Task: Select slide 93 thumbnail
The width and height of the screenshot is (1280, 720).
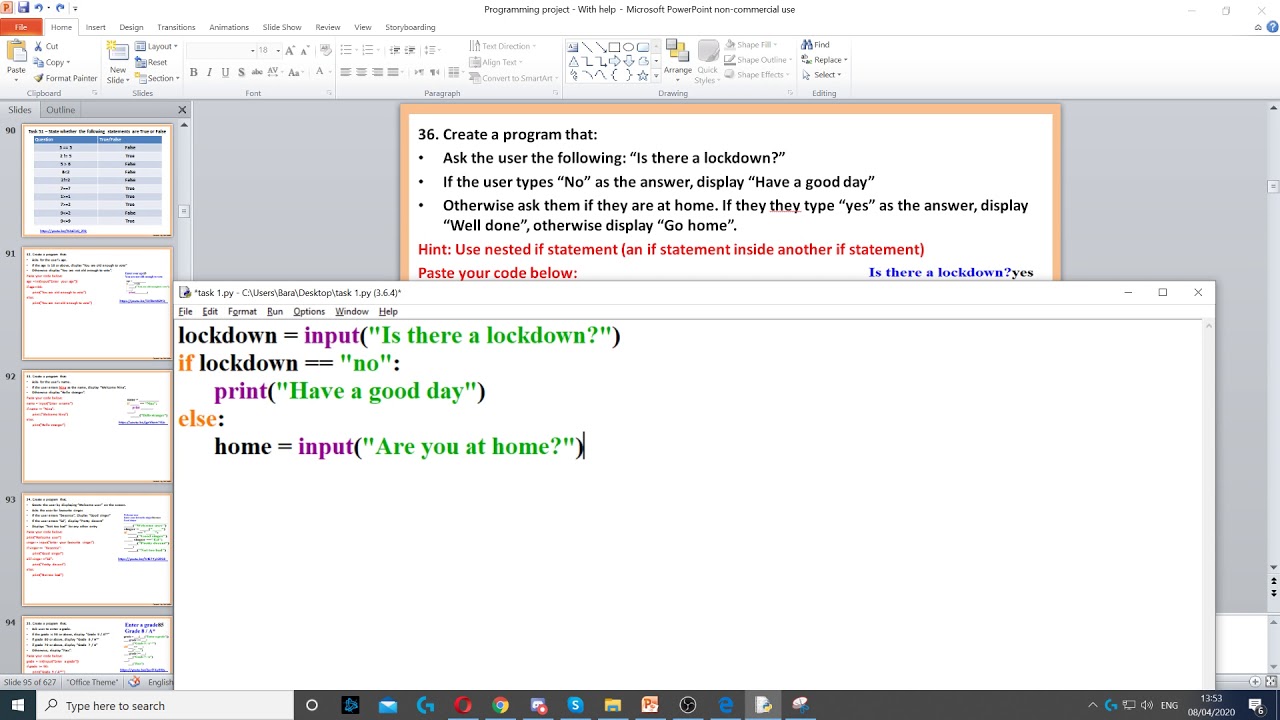Action: coord(97,549)
